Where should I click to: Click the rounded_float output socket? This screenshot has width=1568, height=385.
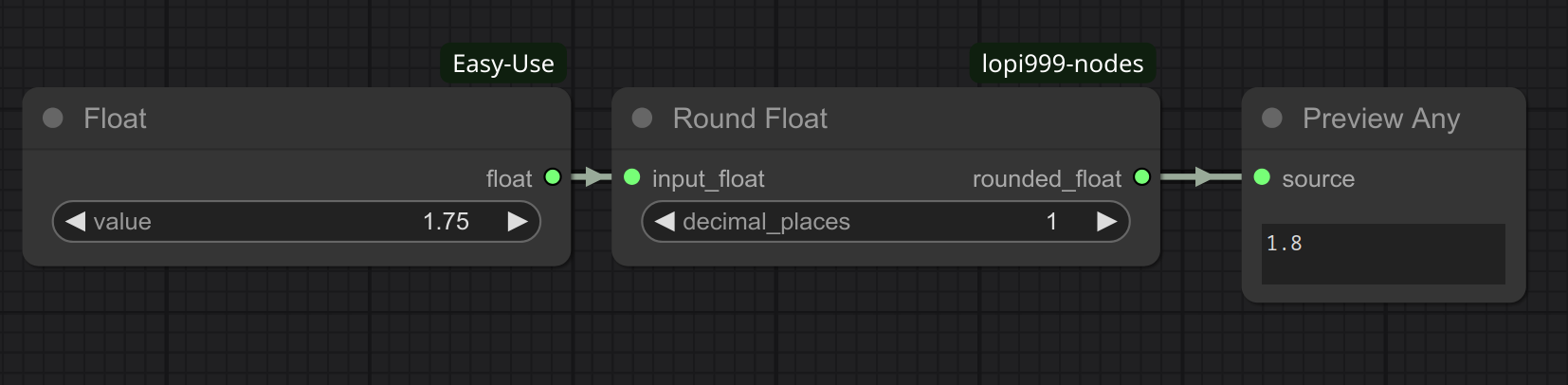click(1141, 177)
